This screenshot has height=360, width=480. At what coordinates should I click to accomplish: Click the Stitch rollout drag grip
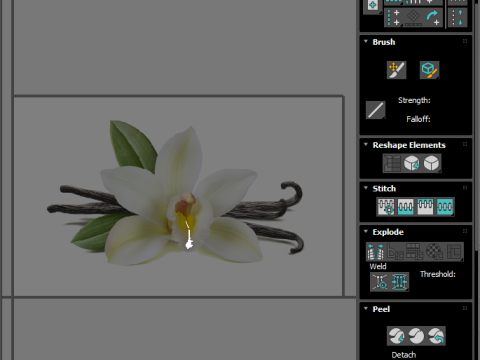point(465,188)
